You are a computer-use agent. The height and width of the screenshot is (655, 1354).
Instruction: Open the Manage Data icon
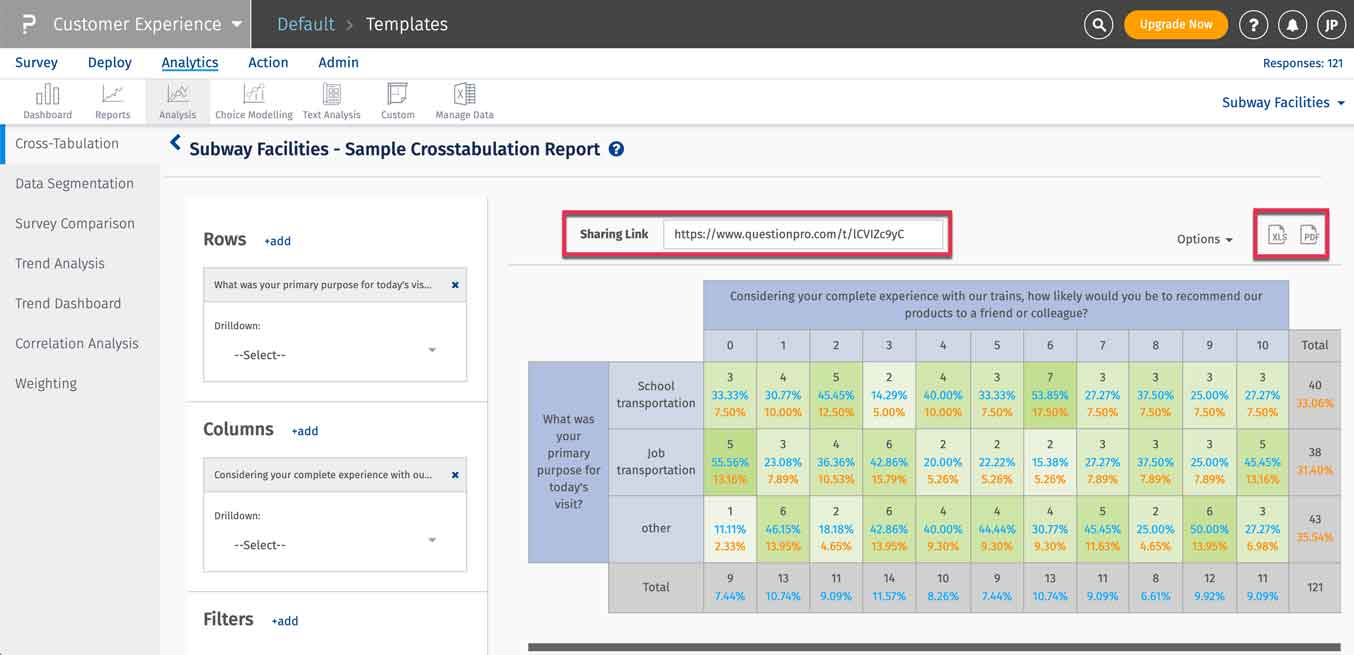464,102
